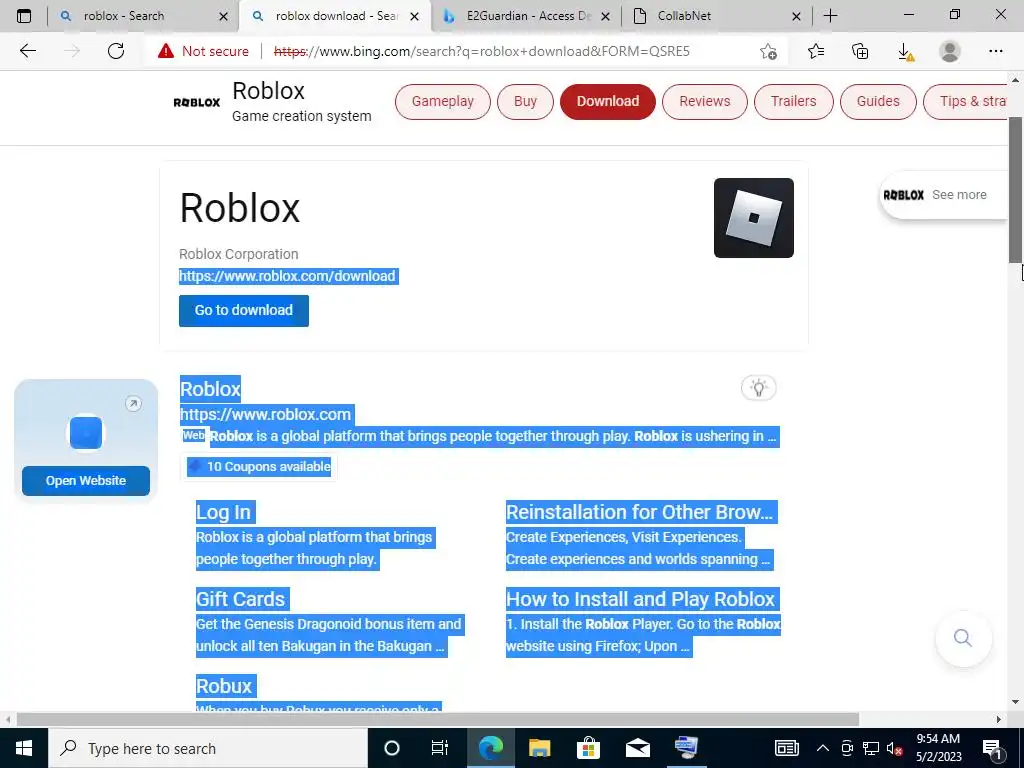Screen dimensions: 1024x768
Task: Open a new tab with the plus icon
Action: point(830,16)
